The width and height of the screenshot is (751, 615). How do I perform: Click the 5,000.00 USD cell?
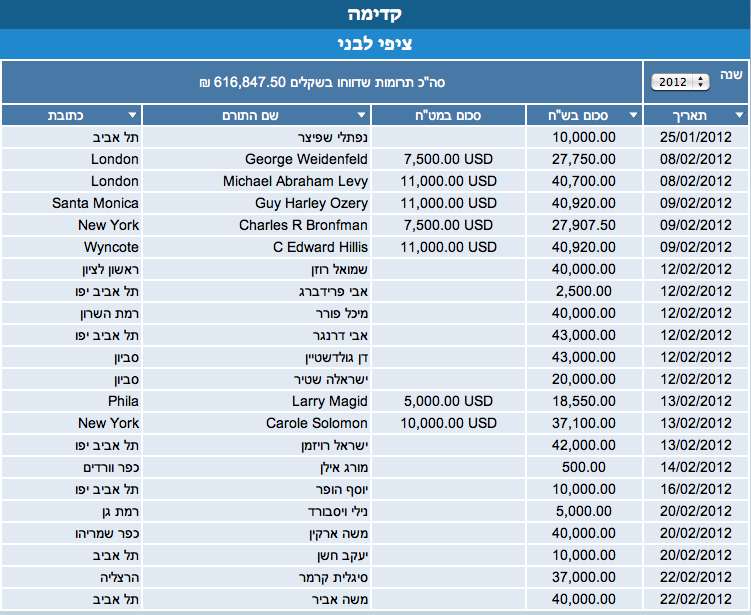[448, 401]
